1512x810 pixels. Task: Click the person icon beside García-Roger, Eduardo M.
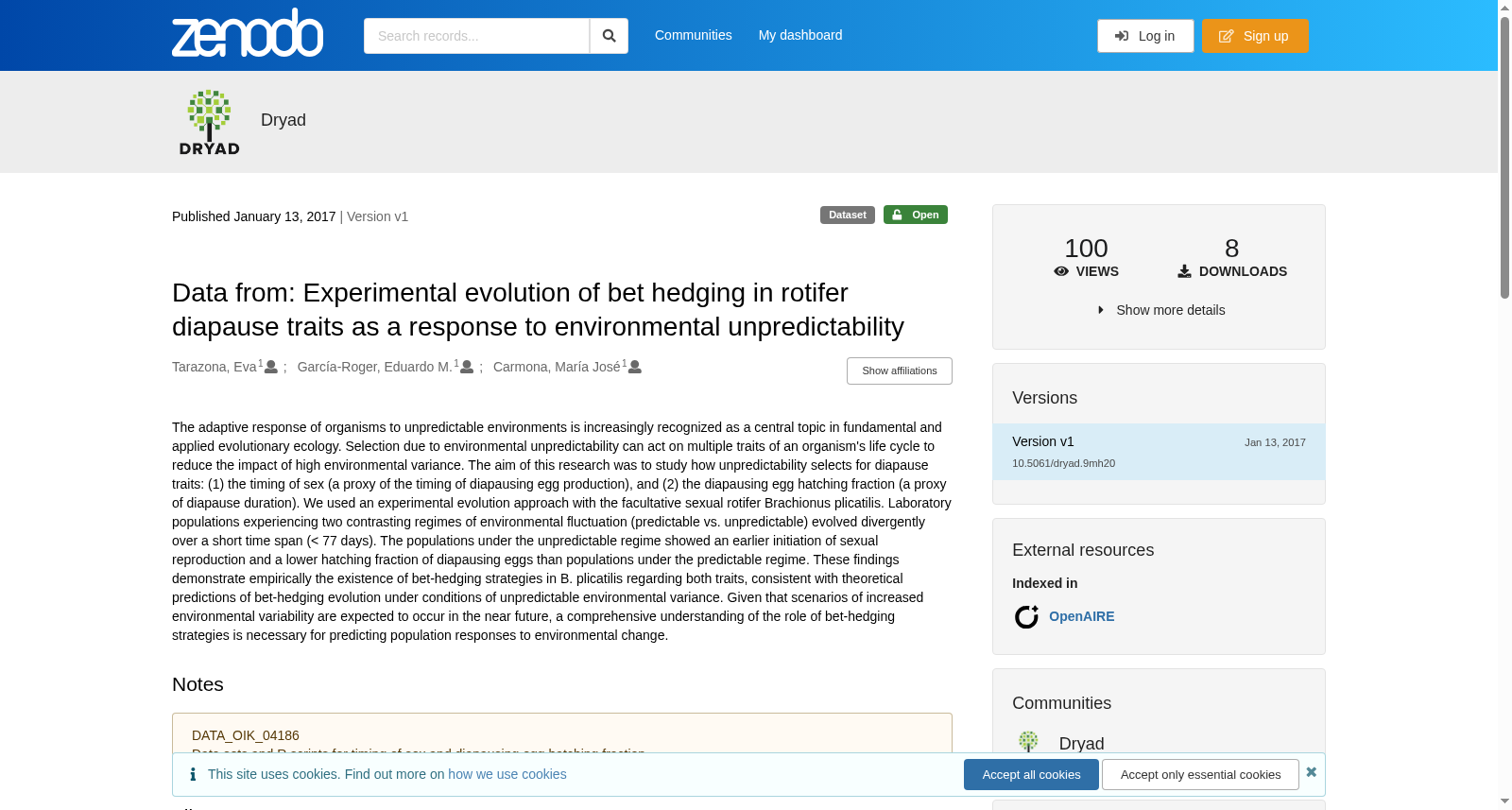467,367
